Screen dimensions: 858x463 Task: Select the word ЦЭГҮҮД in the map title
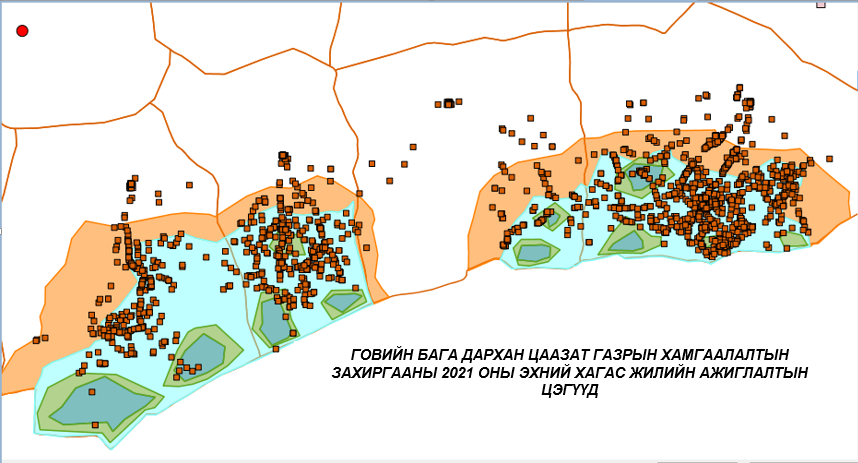pos(569,391)
